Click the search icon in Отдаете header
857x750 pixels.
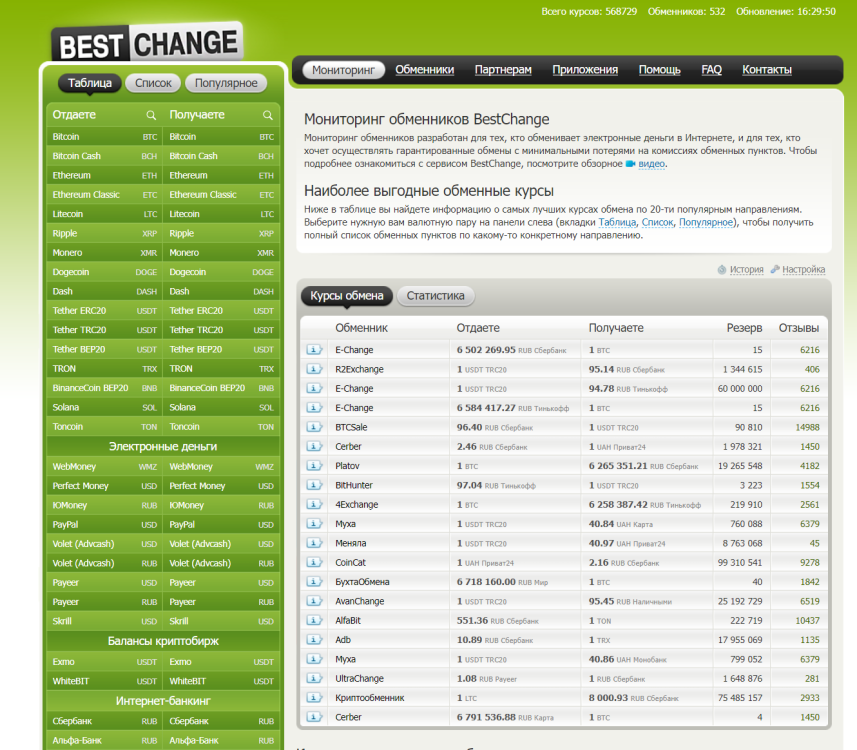151,115
